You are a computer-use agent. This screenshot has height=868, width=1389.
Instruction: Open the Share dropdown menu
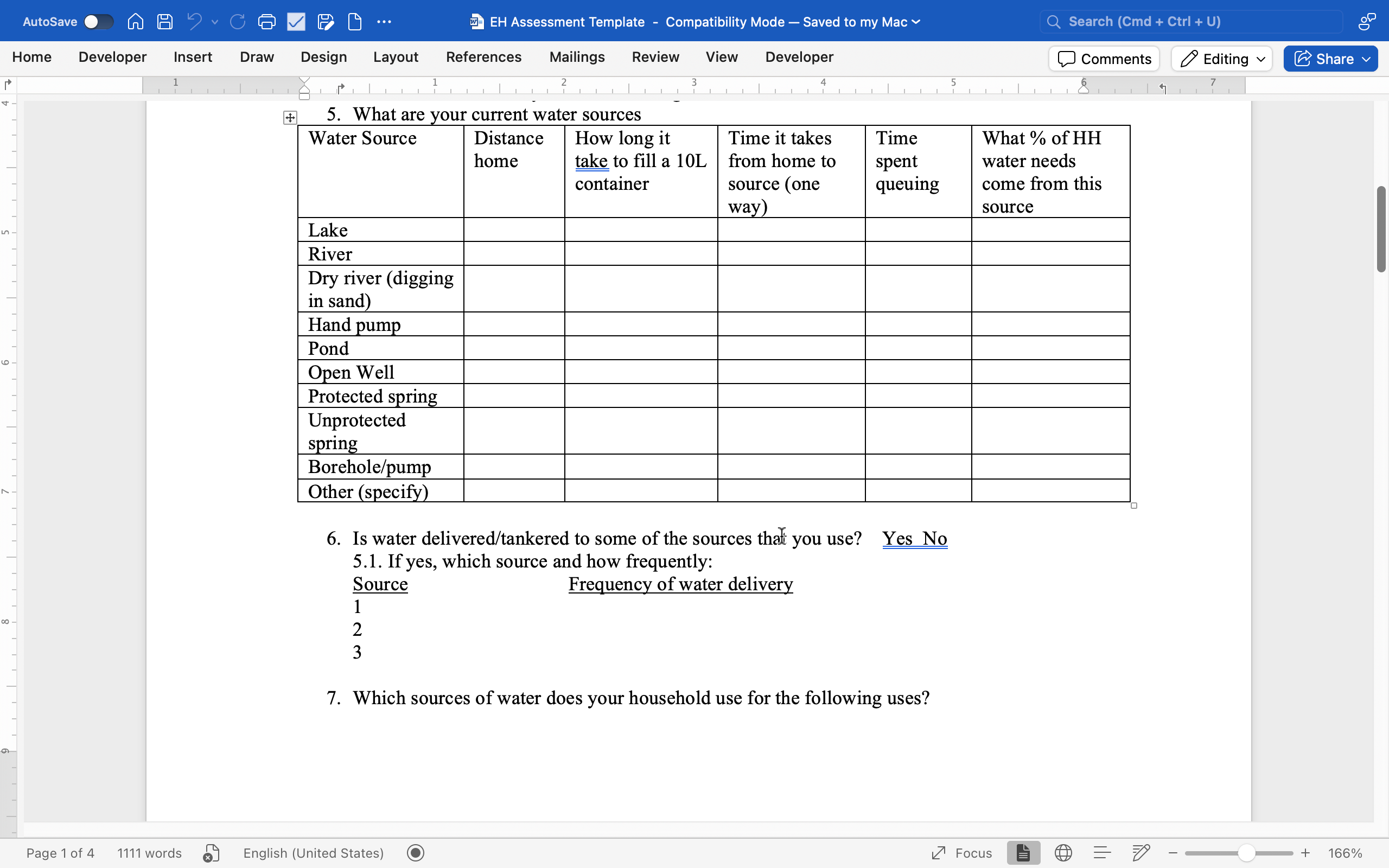pos(1330,59)
